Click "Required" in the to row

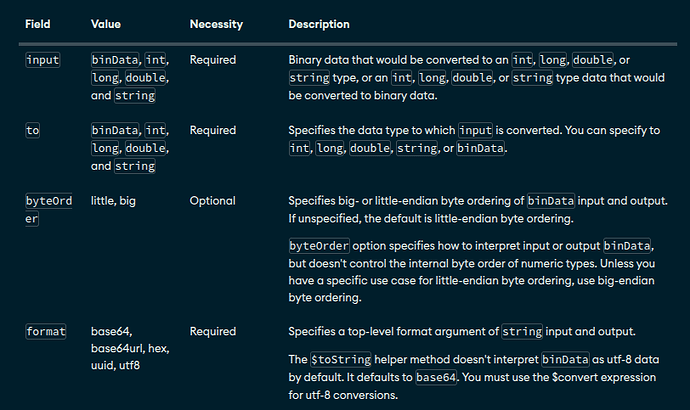212,131
